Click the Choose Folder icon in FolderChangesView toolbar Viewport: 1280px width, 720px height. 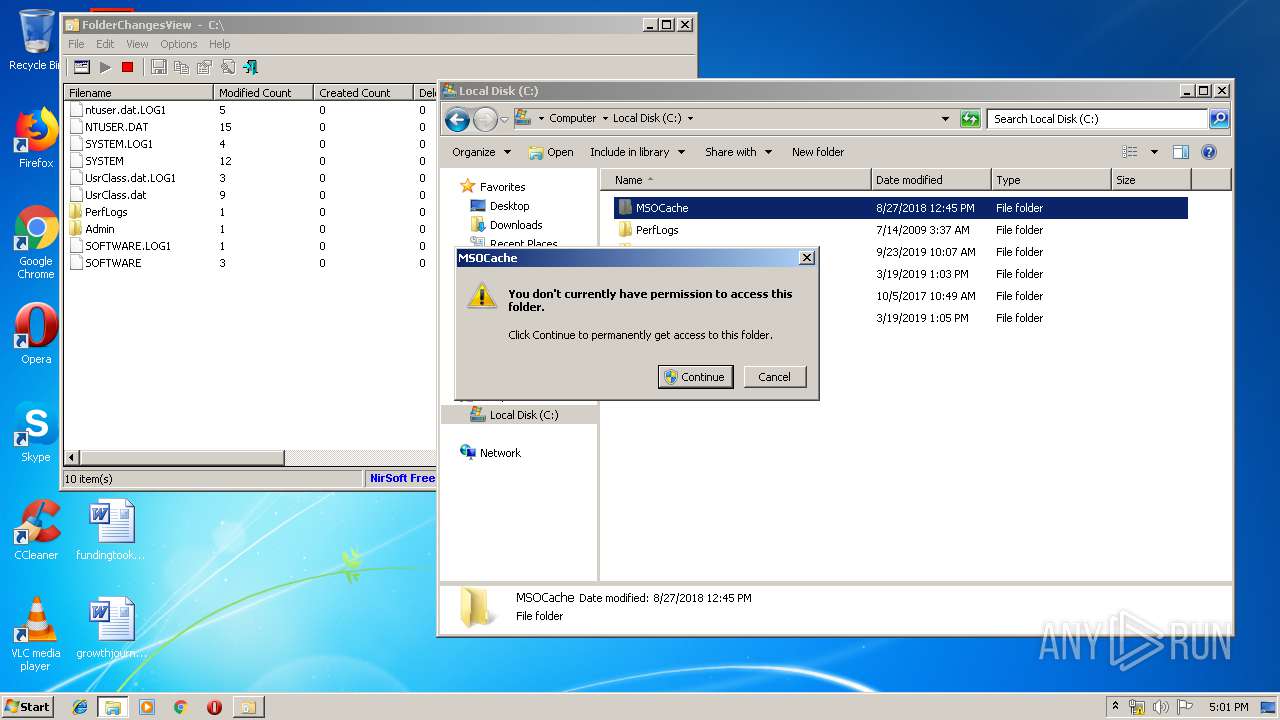tap(82, 67)
